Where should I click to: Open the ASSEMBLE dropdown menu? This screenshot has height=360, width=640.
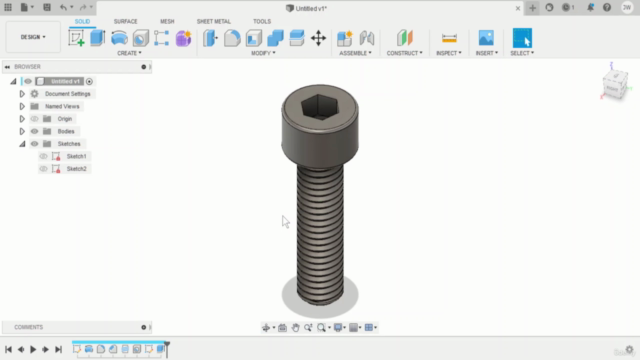point(356,53)
